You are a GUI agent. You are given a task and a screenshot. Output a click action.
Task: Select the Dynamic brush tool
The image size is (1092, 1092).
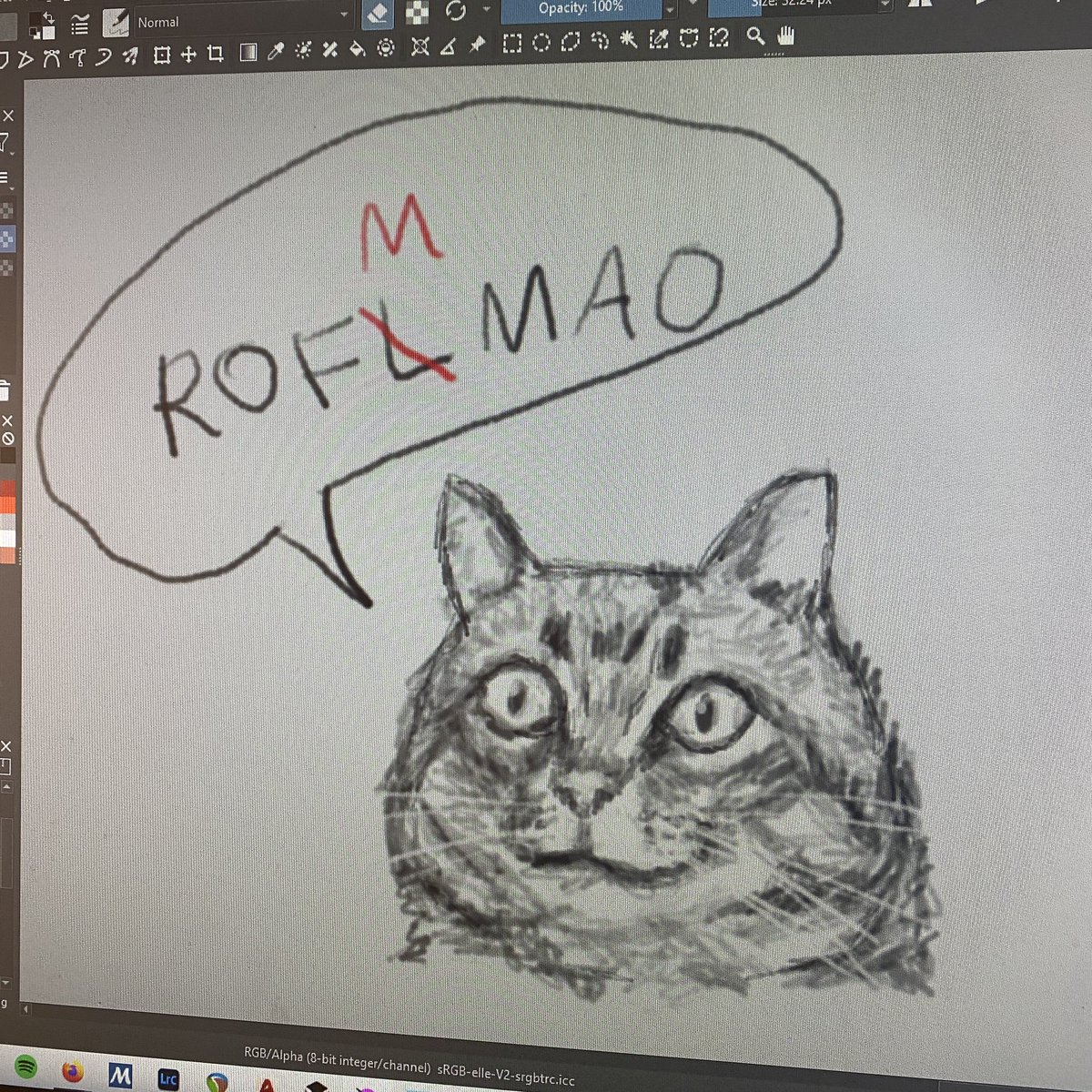(105, 56)
